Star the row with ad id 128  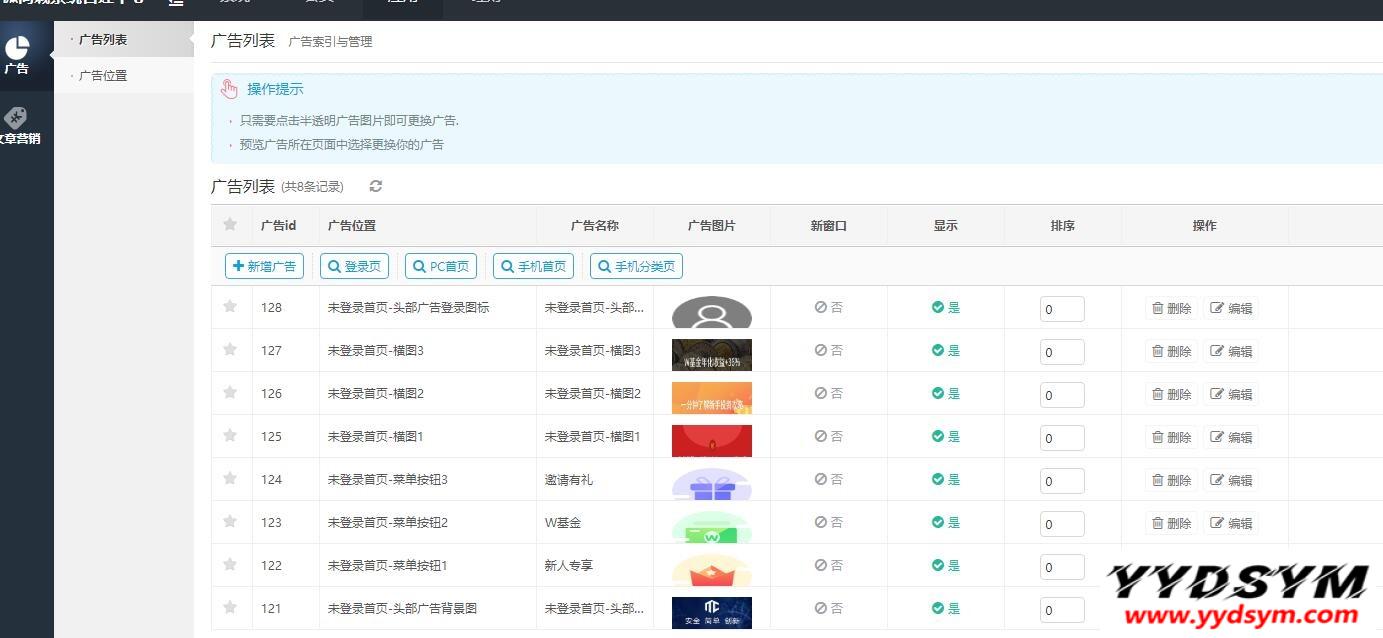(230, 307)
